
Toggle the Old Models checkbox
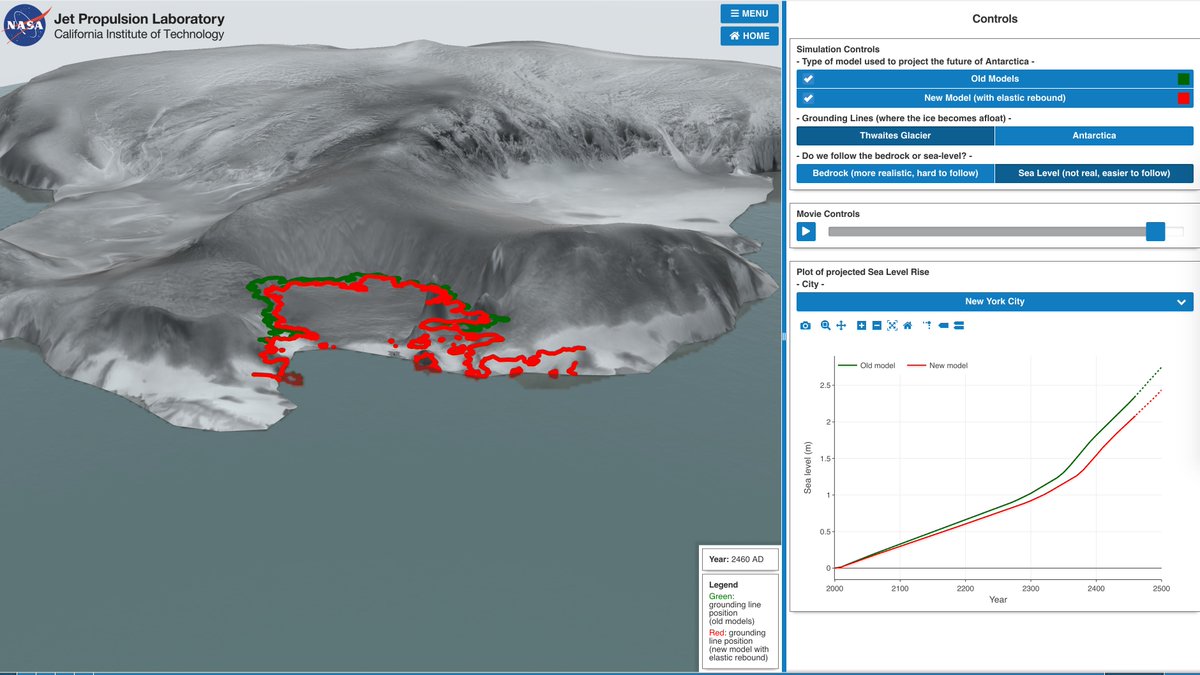click(x=808, y=79)
